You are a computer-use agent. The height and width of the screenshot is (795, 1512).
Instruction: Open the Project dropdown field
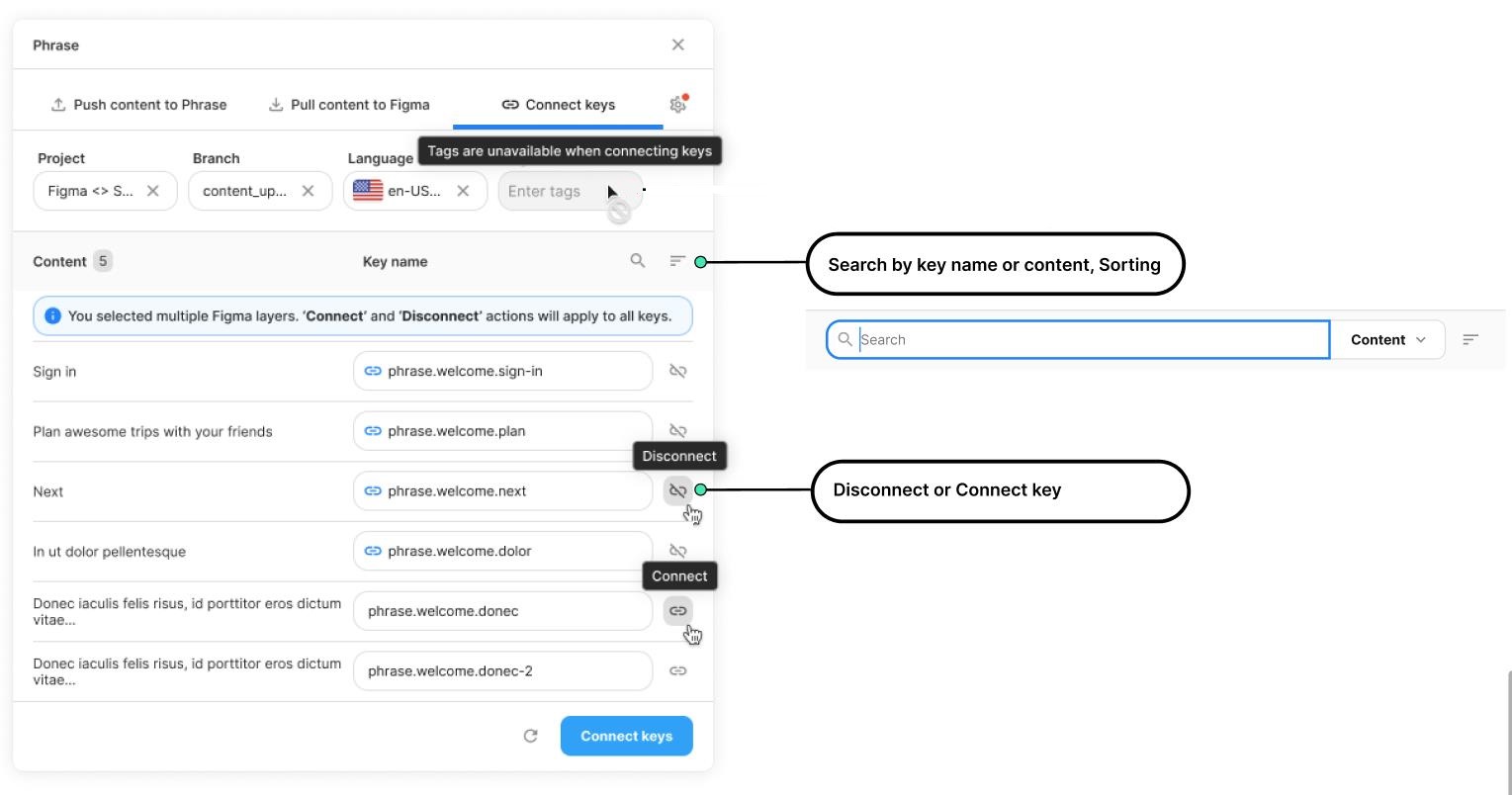click(x=105, y=191)
